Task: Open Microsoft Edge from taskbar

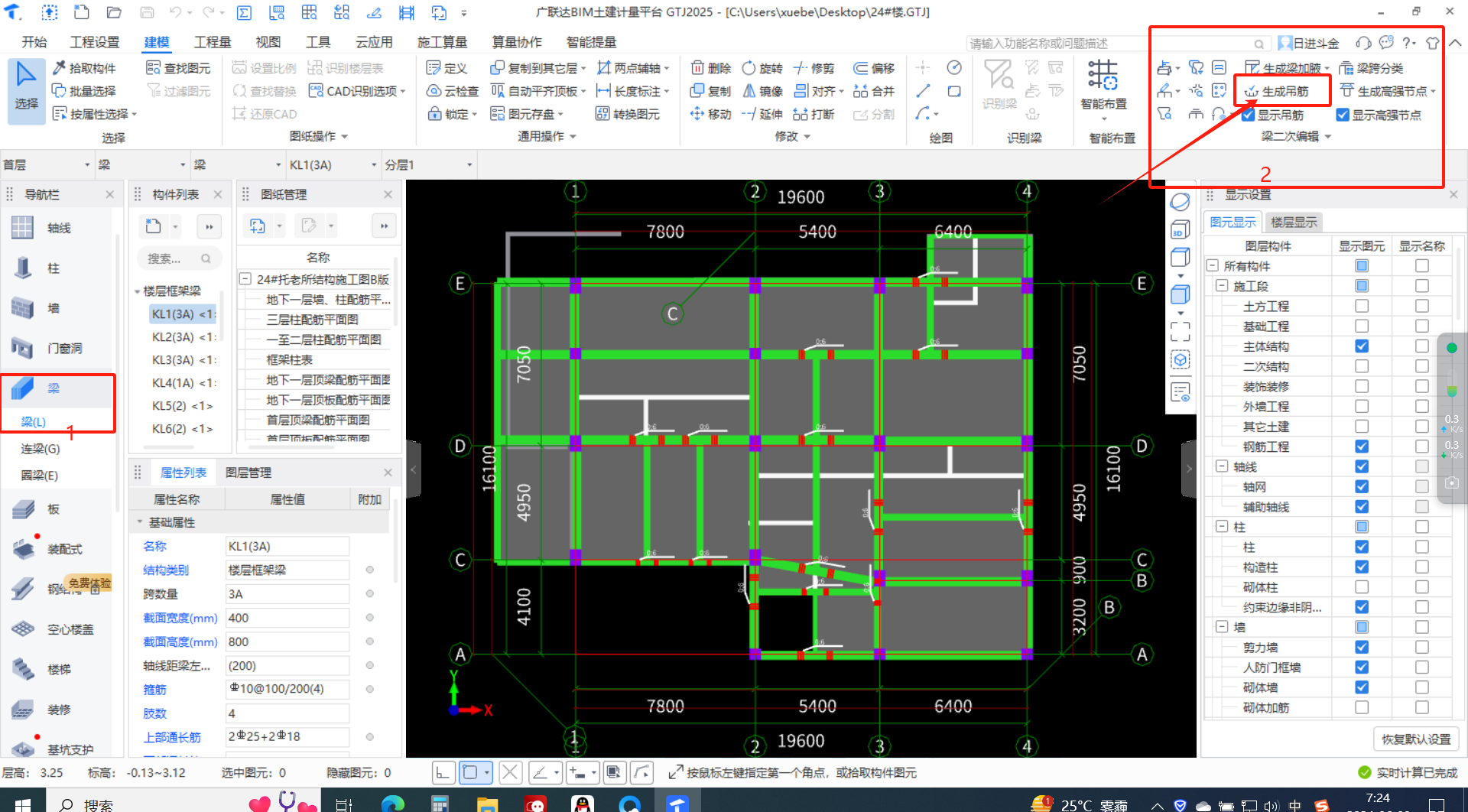Action: pos(392,803)
